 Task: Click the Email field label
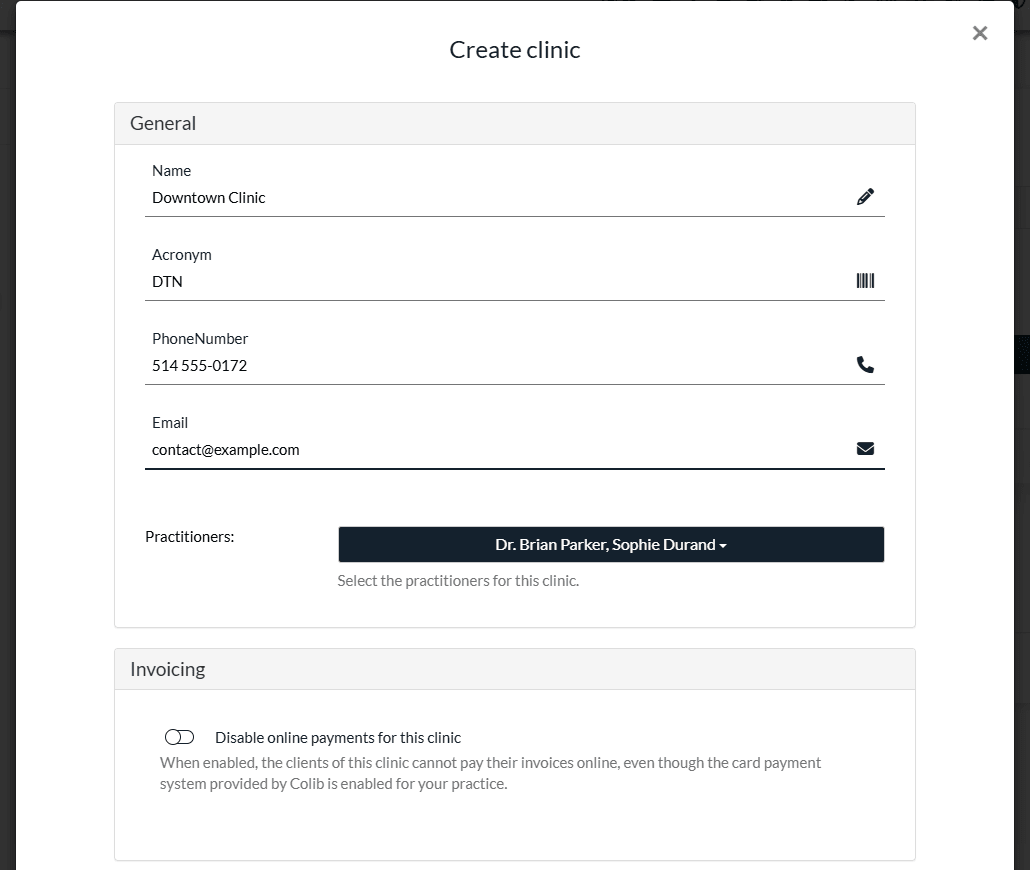click(x=169, y=423)
